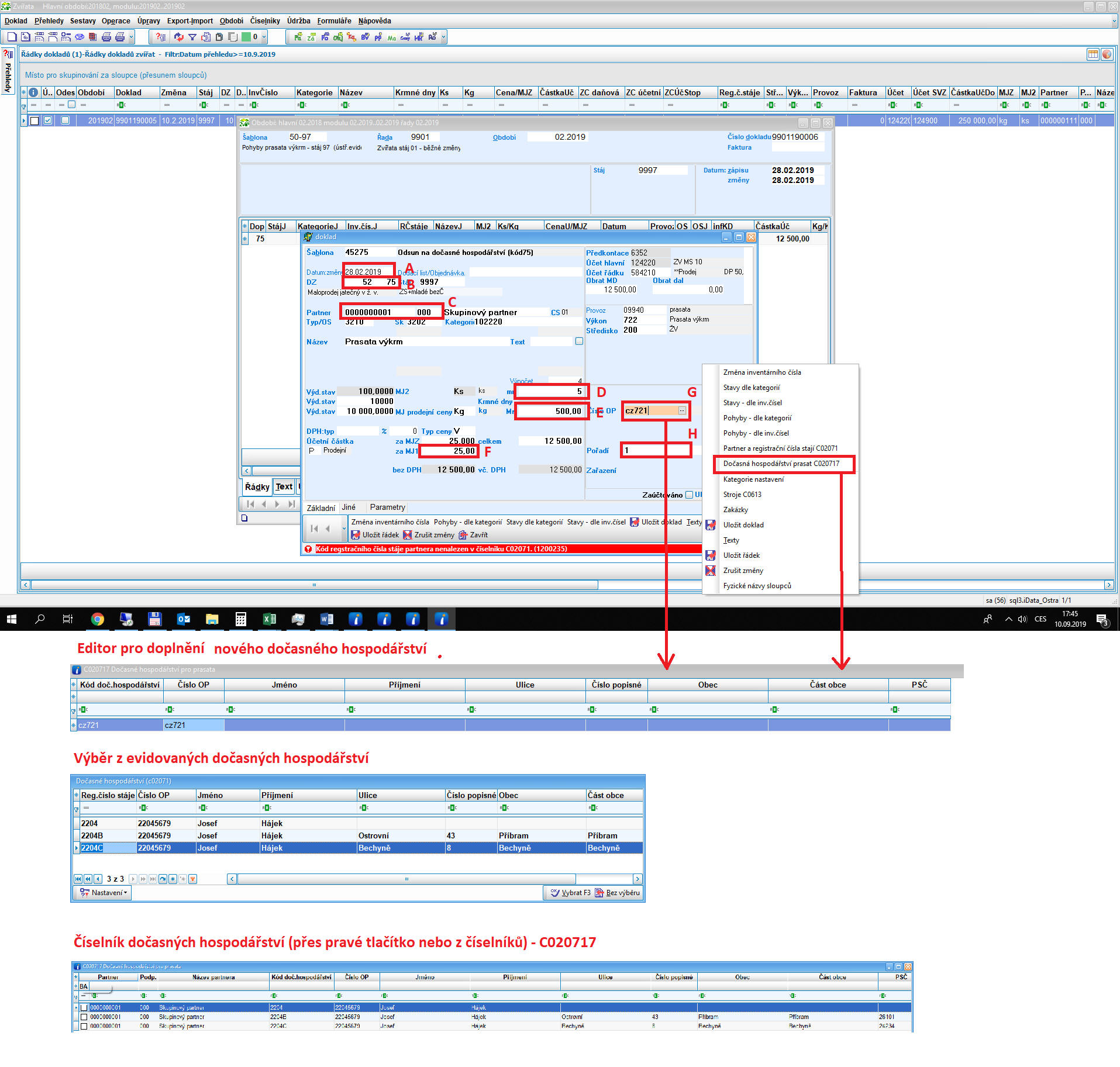Expand the first toolbar overflow arrow

[132, 37]
